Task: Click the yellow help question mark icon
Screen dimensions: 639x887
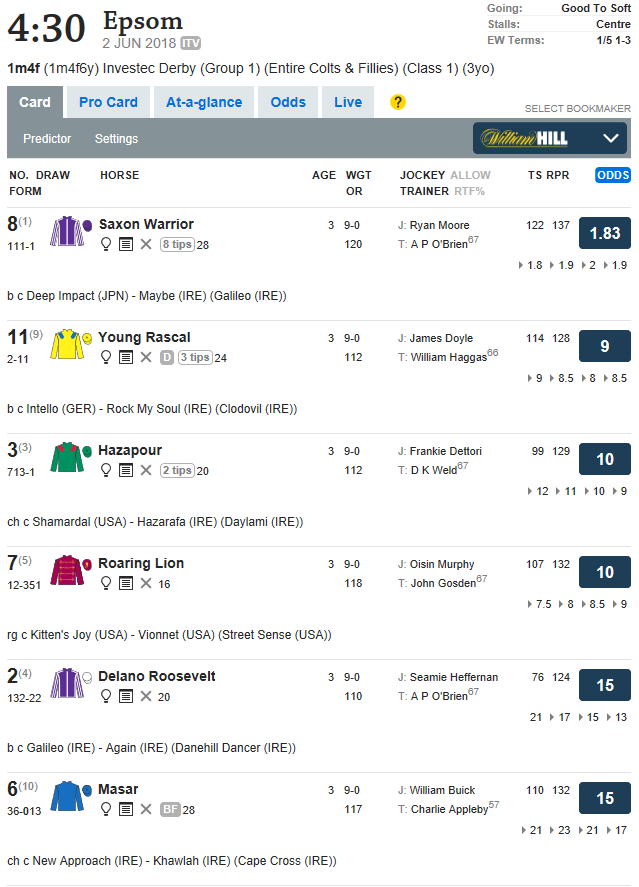Action: [398, 102]
